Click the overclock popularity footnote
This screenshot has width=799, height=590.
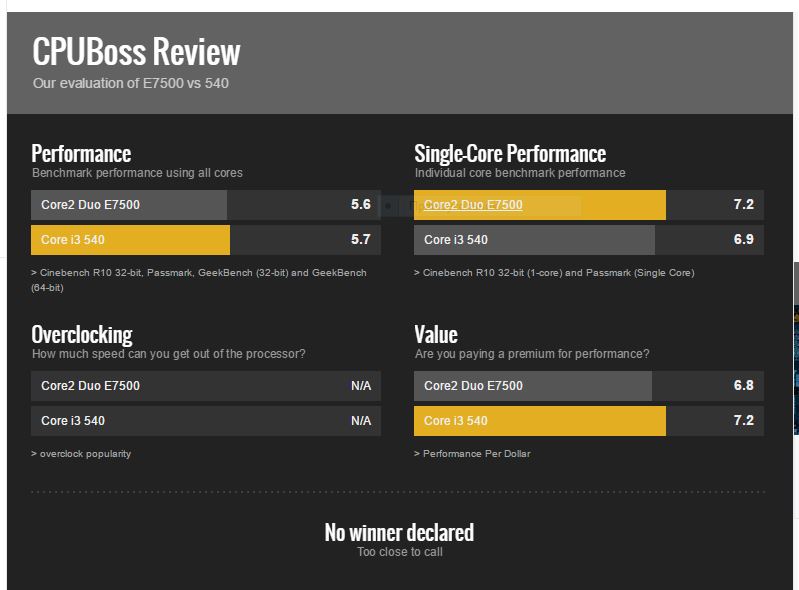[81, 453]
